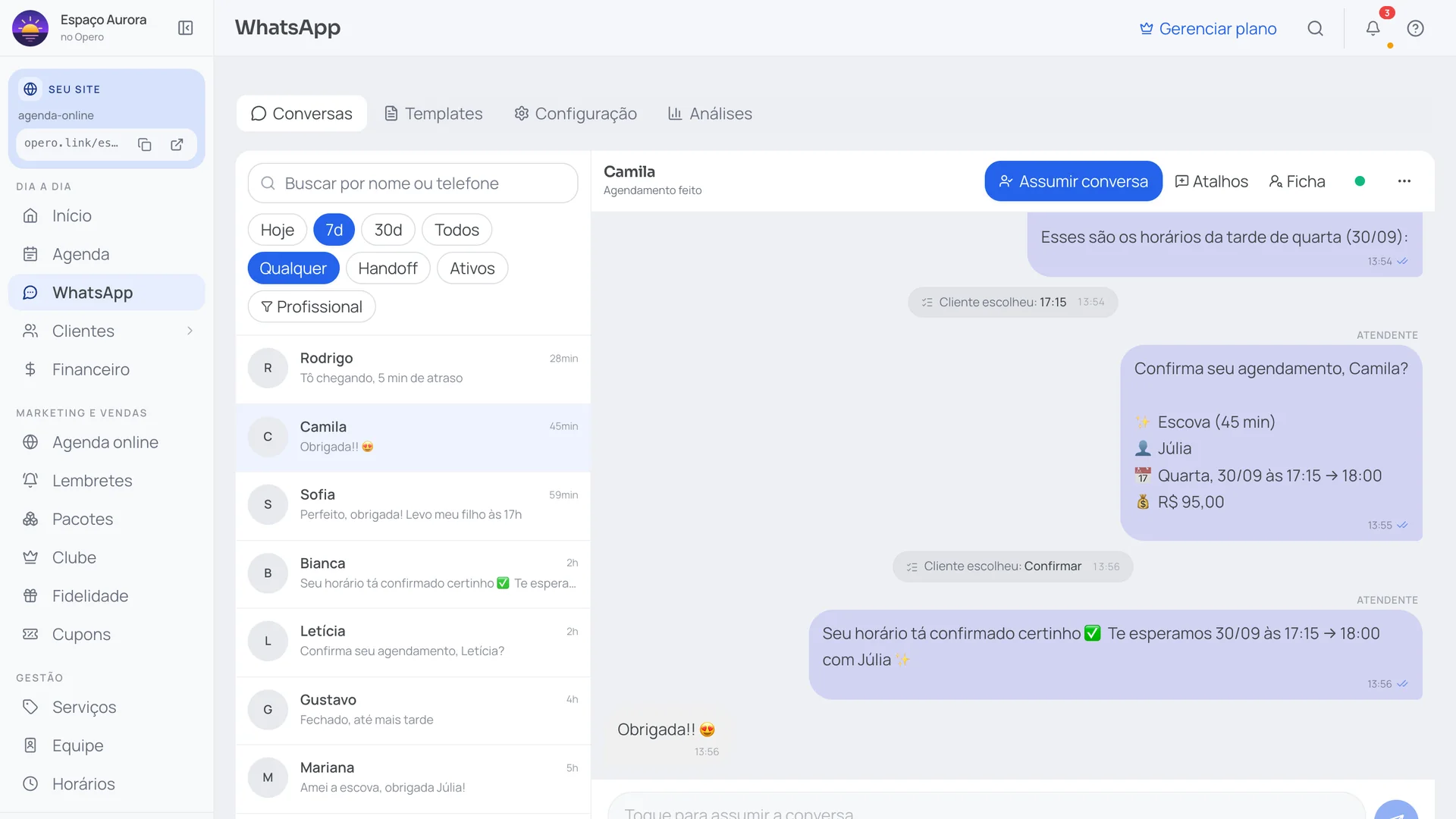The width and height of the screenshot is (1456, 819).
Task: Switch to the Templates tab
Action: (x=434, y=114)
